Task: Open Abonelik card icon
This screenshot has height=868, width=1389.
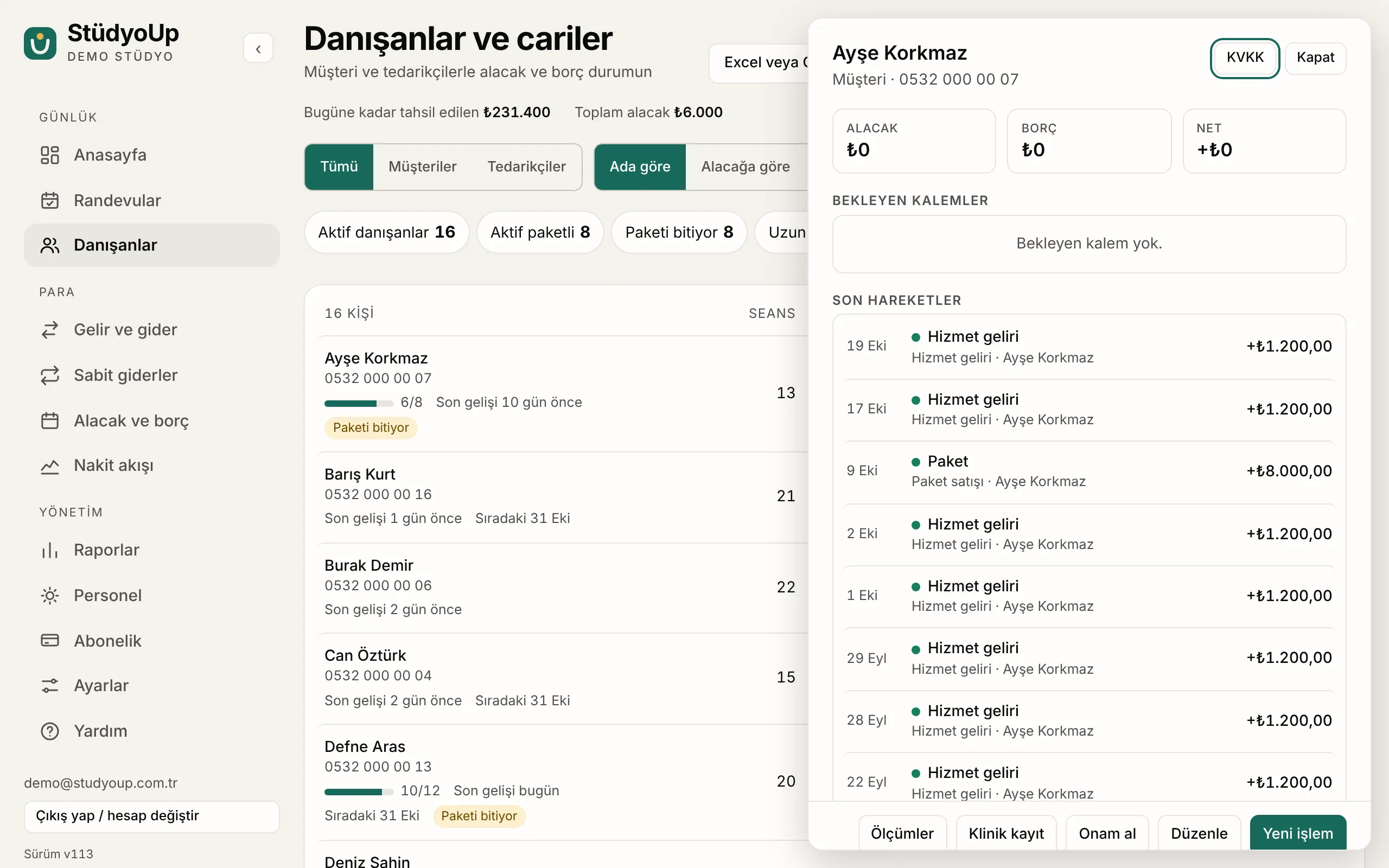Action: [50, 641]
